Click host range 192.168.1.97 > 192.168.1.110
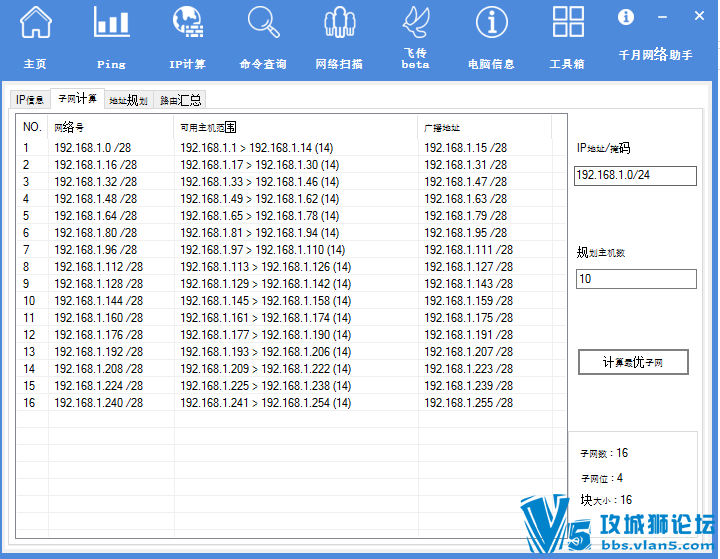 [263, 250]
